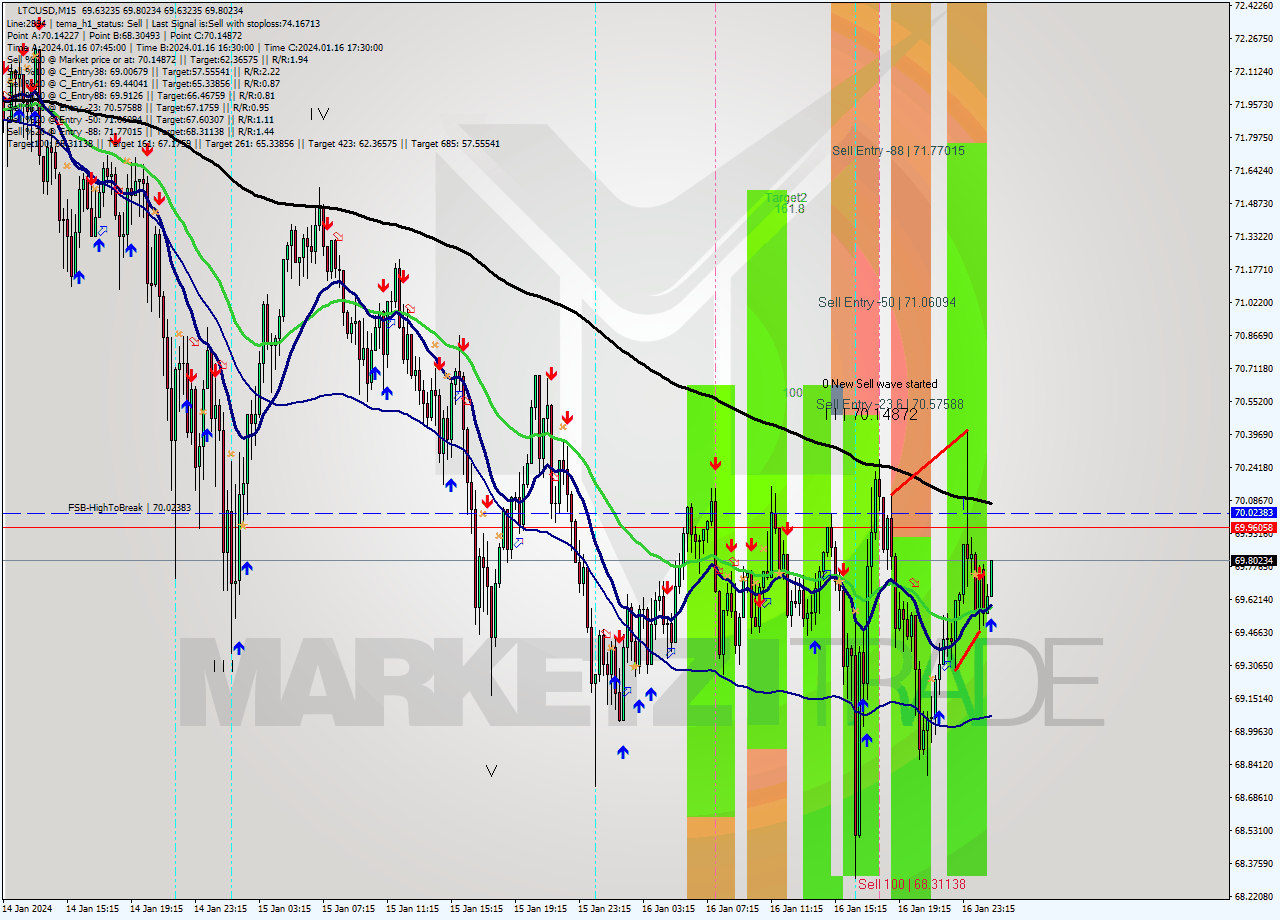This screenshot has height=920, width=1280.
Task: Click '16 Jan 03:15' on the time axis
Action: click(x=669, y=909)
